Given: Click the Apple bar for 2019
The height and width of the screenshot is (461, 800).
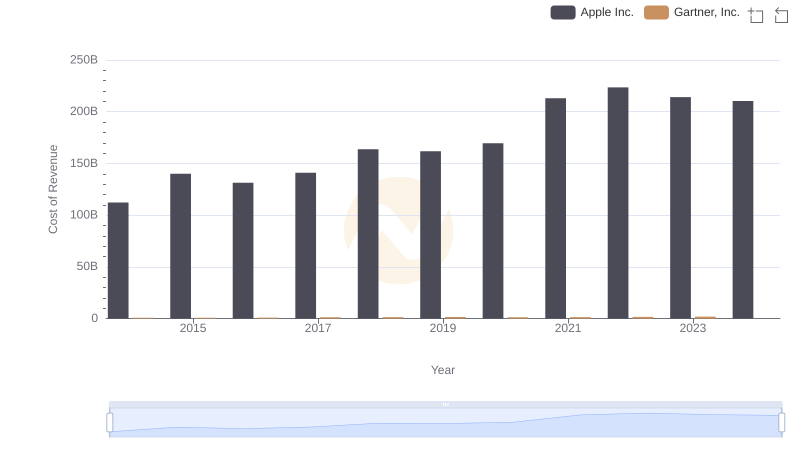Looking at the screenshot, I should click(431, 235).
